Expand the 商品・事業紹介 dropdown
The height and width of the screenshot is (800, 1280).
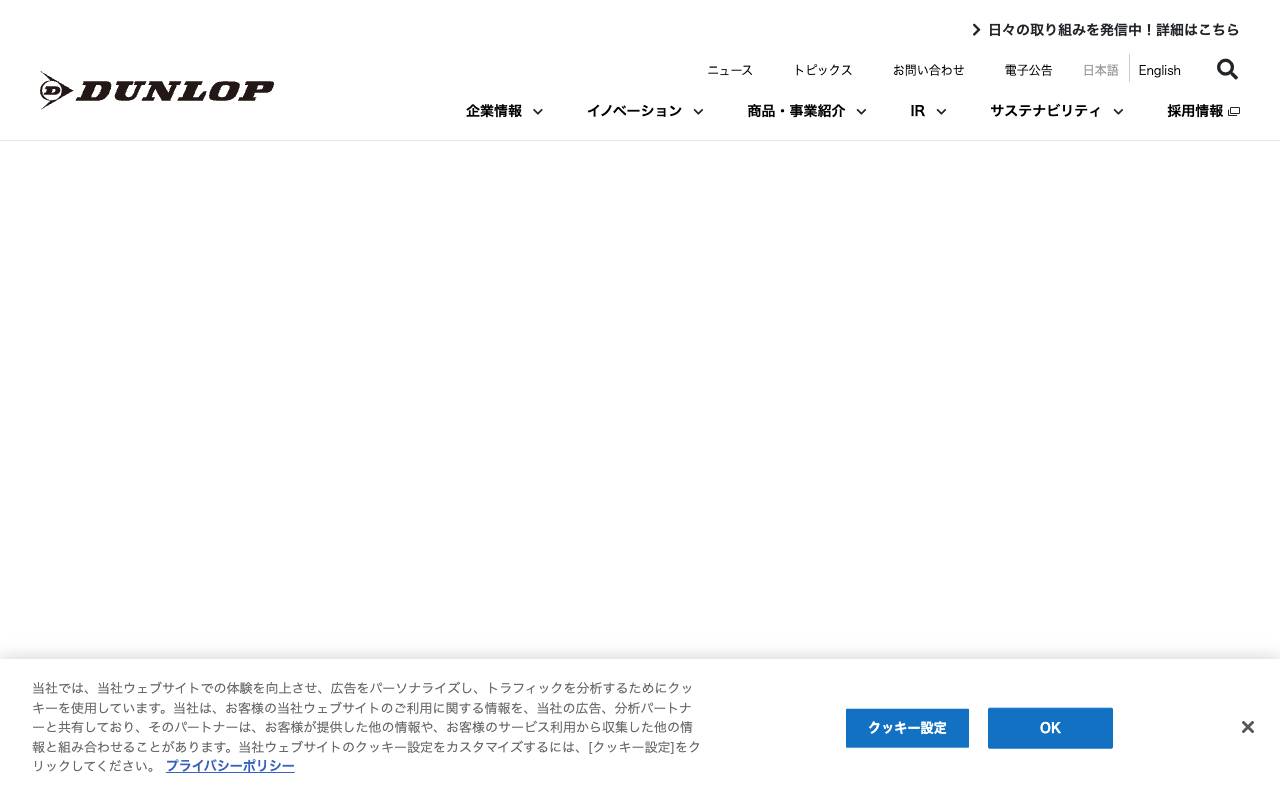click(806, 111)
